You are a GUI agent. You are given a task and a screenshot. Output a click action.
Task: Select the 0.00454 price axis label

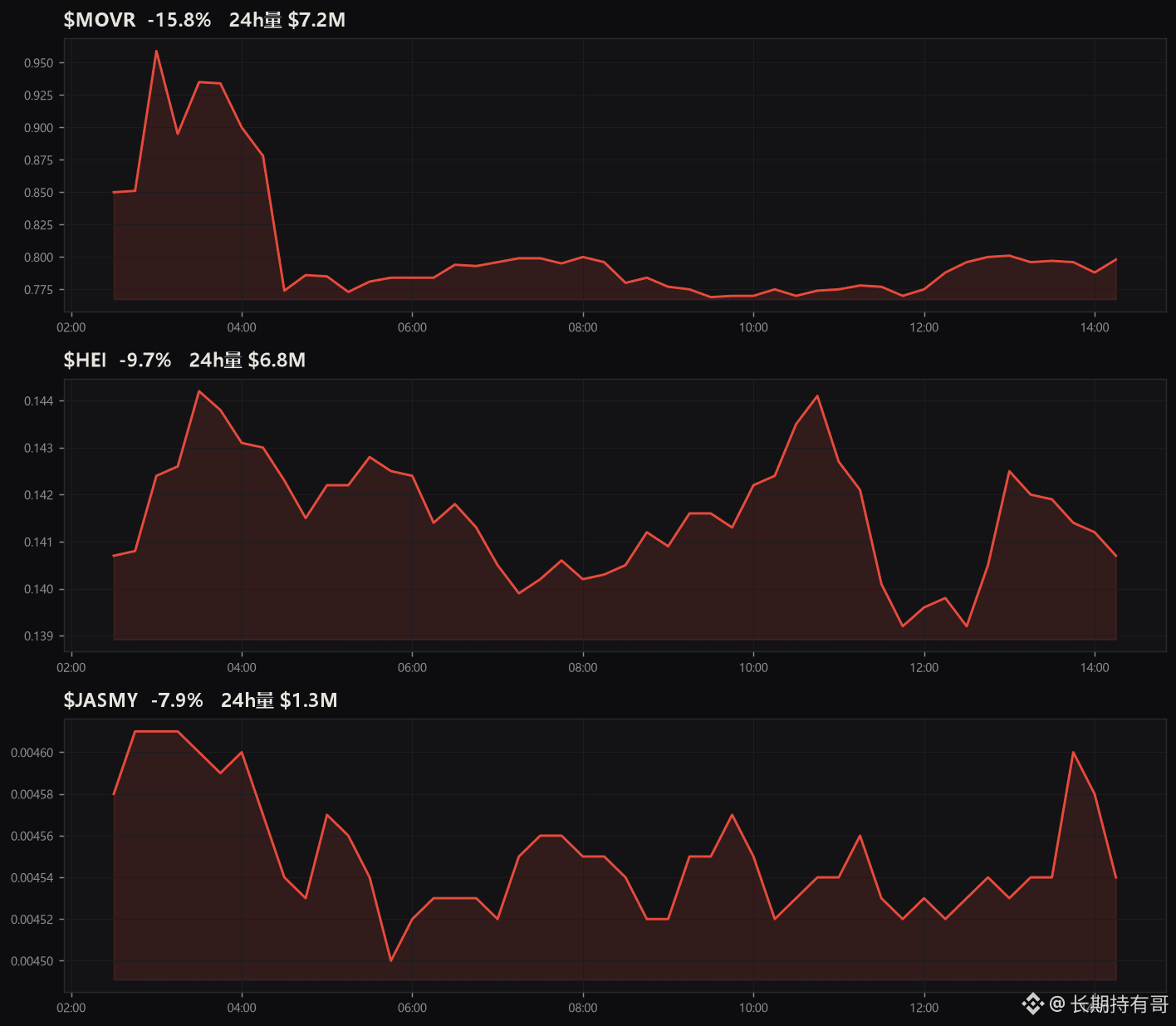[32, 878]
